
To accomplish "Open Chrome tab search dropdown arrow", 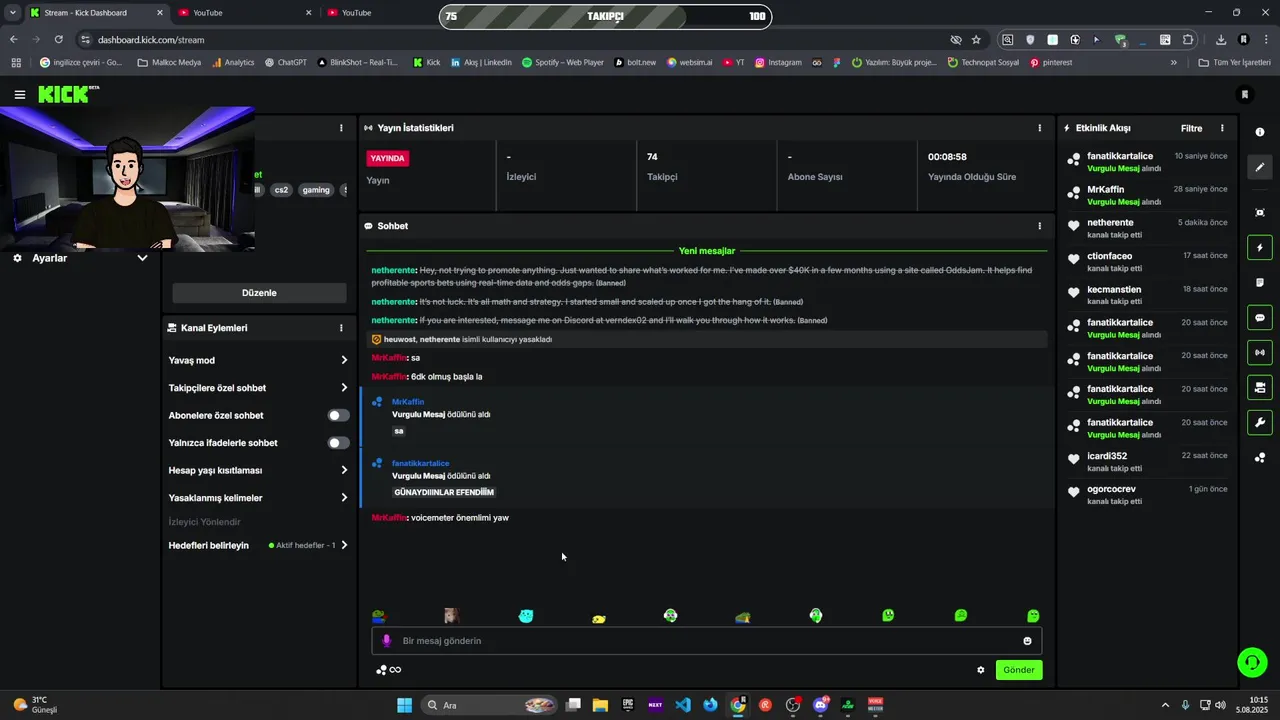I will point(12,12).
